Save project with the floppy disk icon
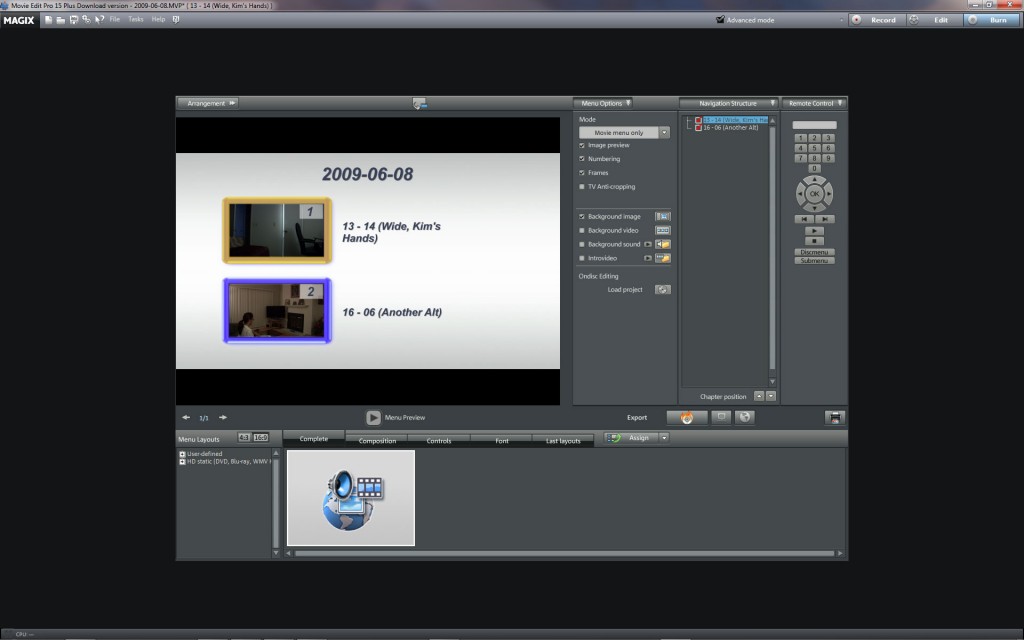 [x=74, y=20]
